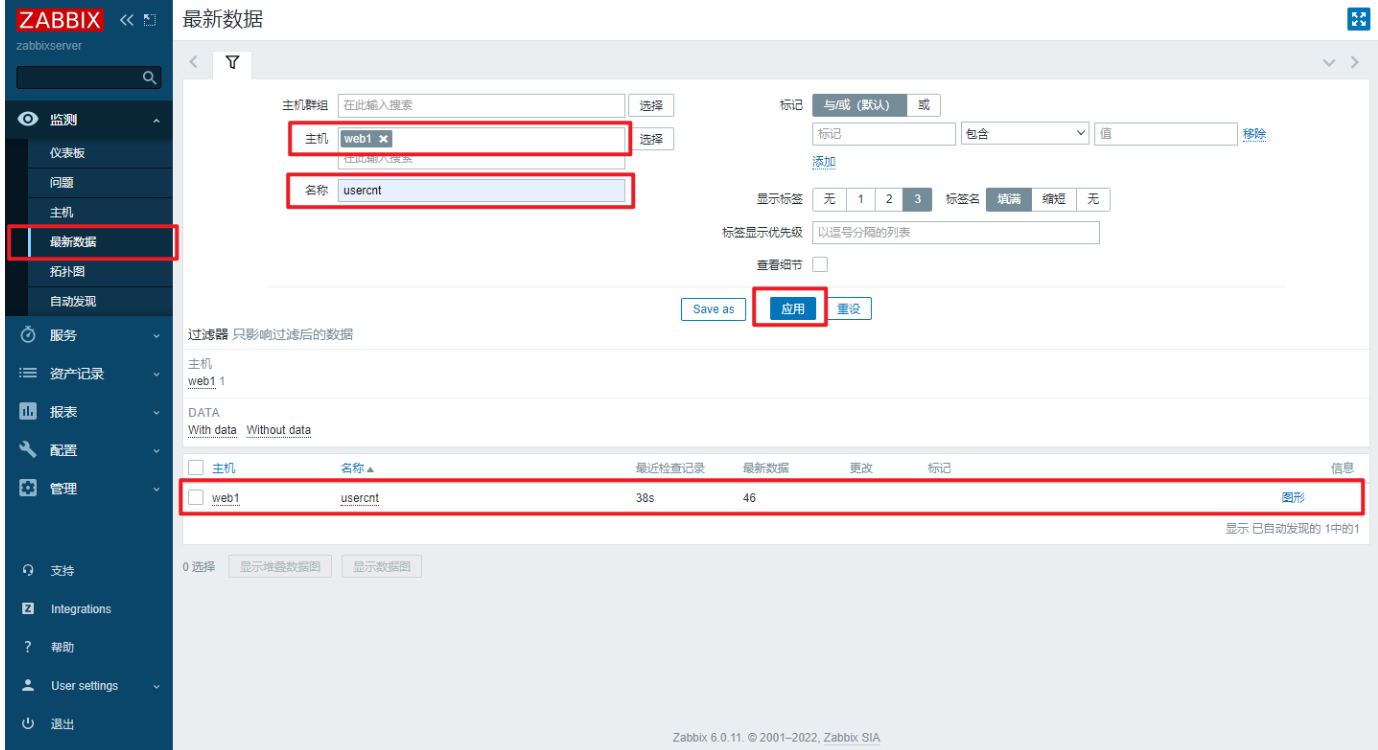Click the Save as button

pos(713,309)
